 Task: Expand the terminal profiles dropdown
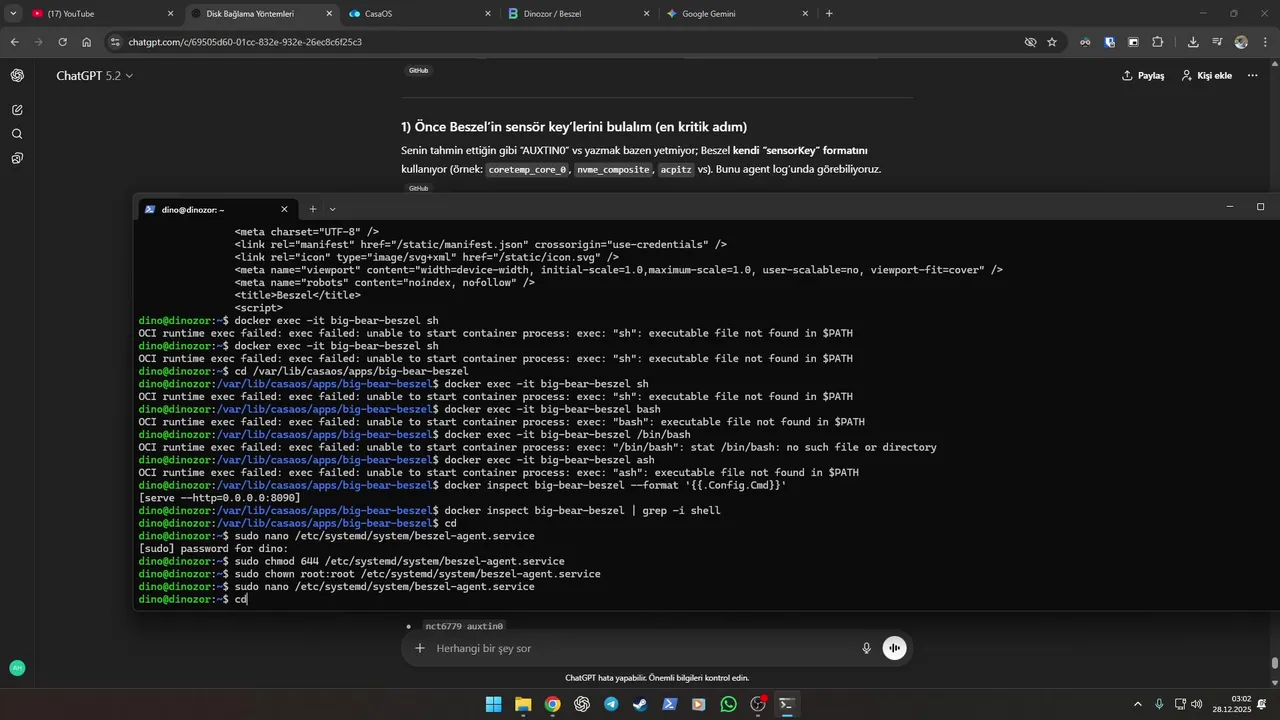[332, 209]
